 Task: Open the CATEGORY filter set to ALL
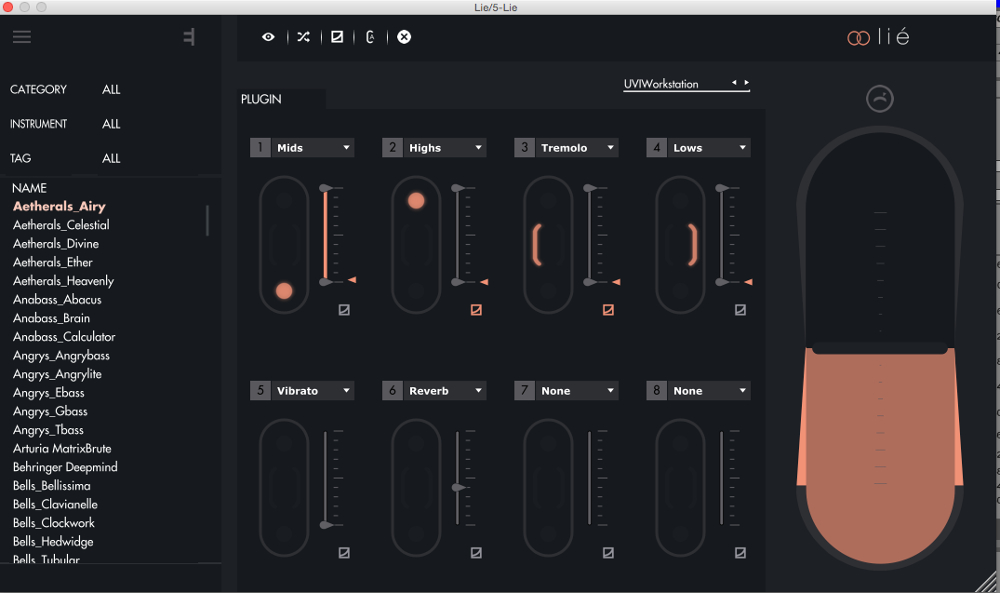(111, 89)
